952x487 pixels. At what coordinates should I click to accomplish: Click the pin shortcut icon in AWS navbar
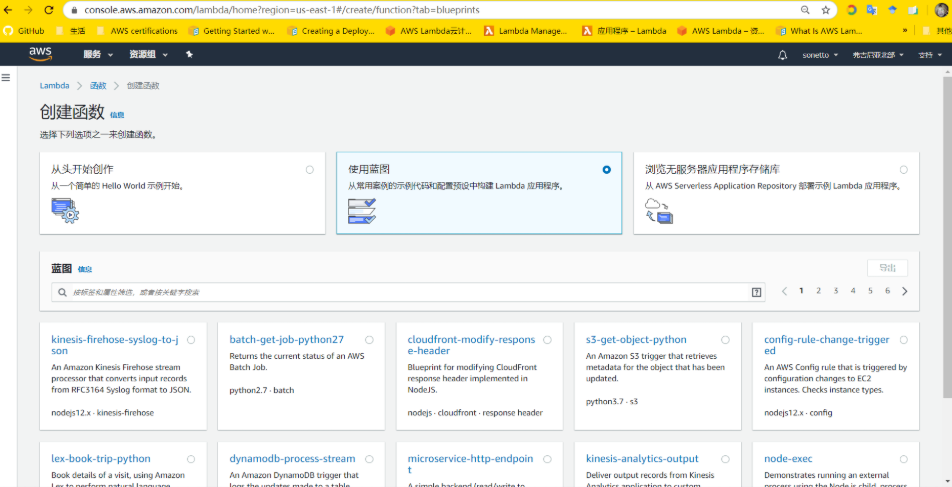pos(189,54)
